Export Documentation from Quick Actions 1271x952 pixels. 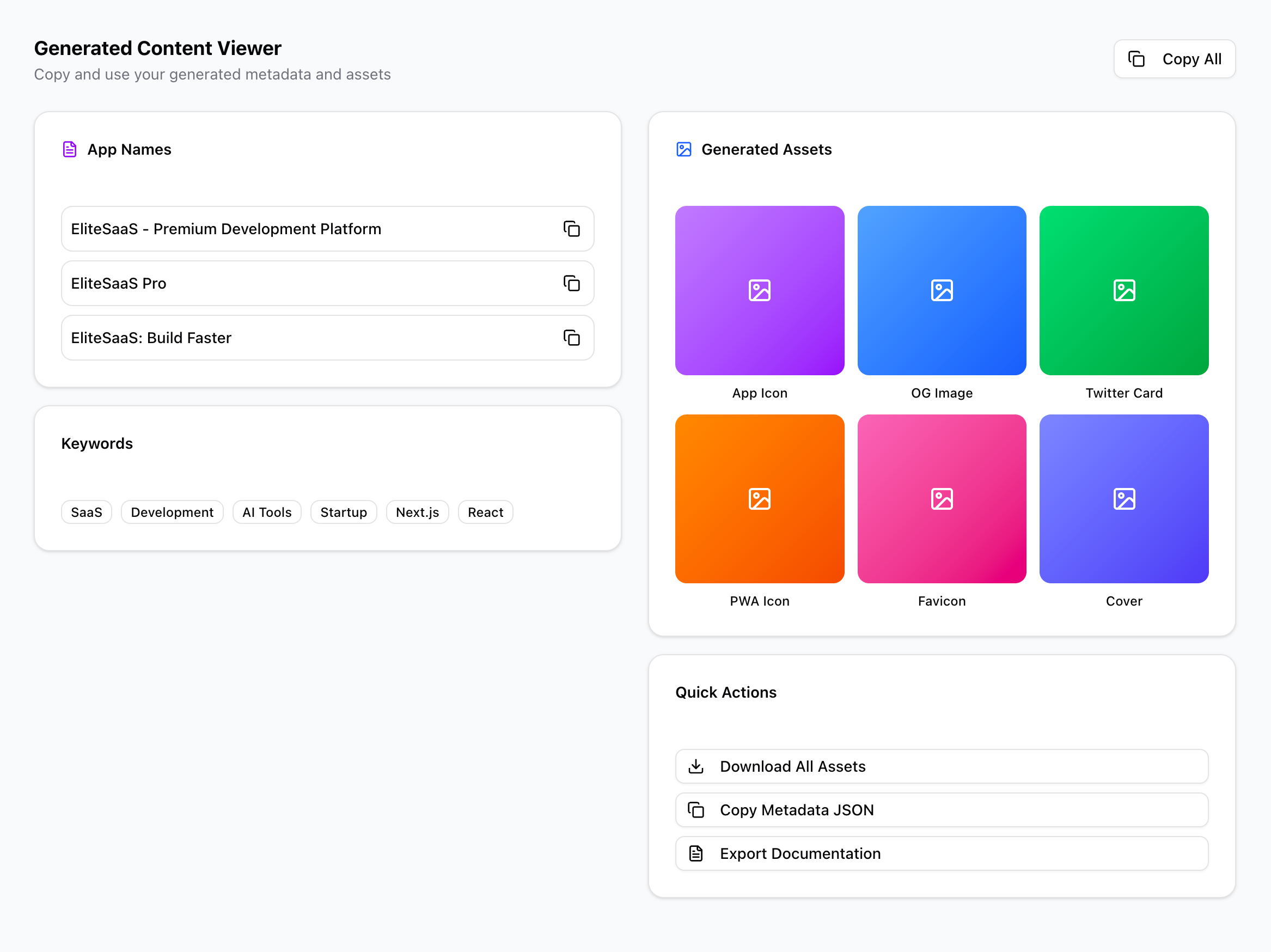[x=941, y=853]
